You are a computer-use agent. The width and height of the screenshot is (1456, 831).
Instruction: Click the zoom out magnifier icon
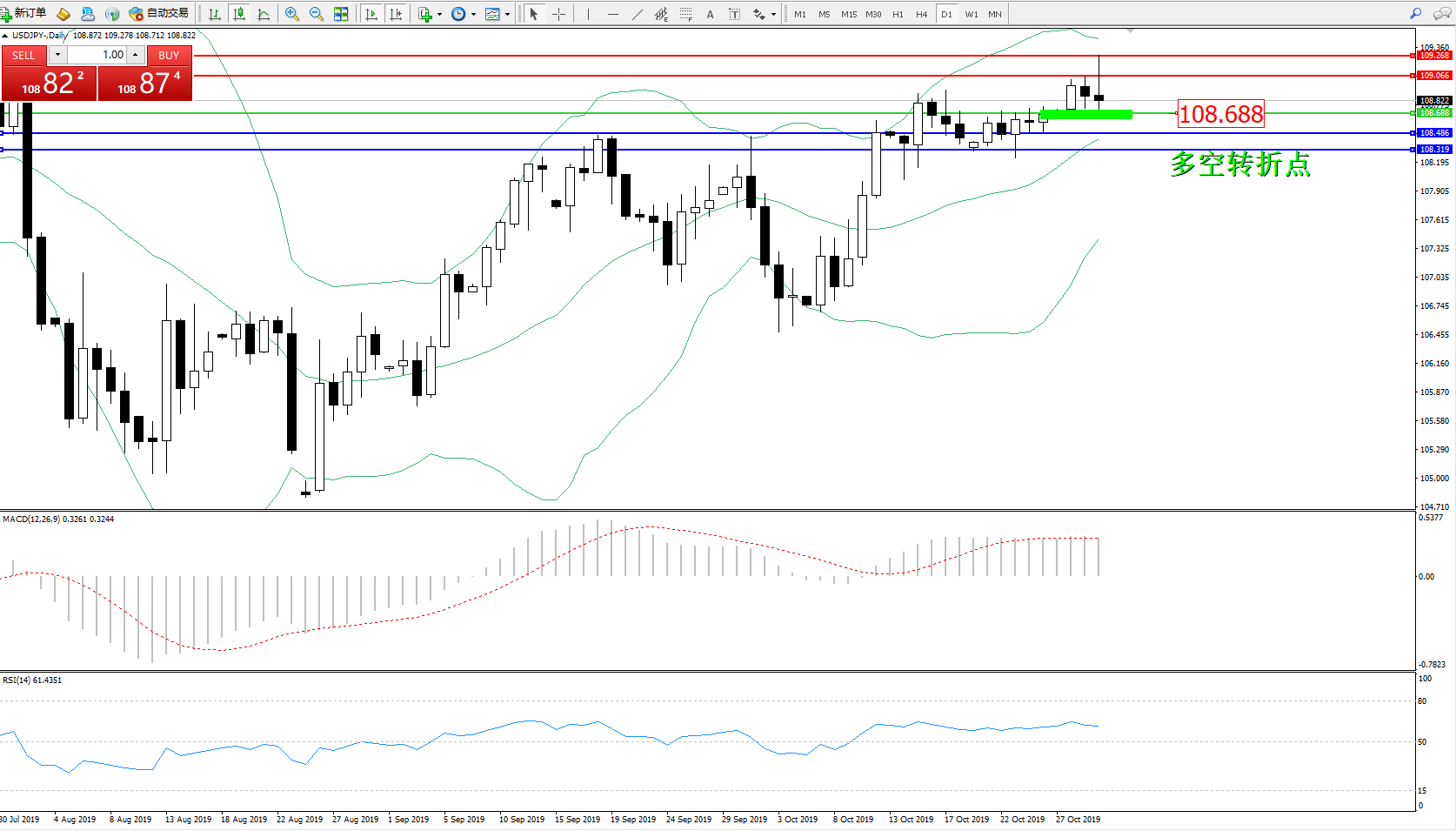(x=317, y=14)
